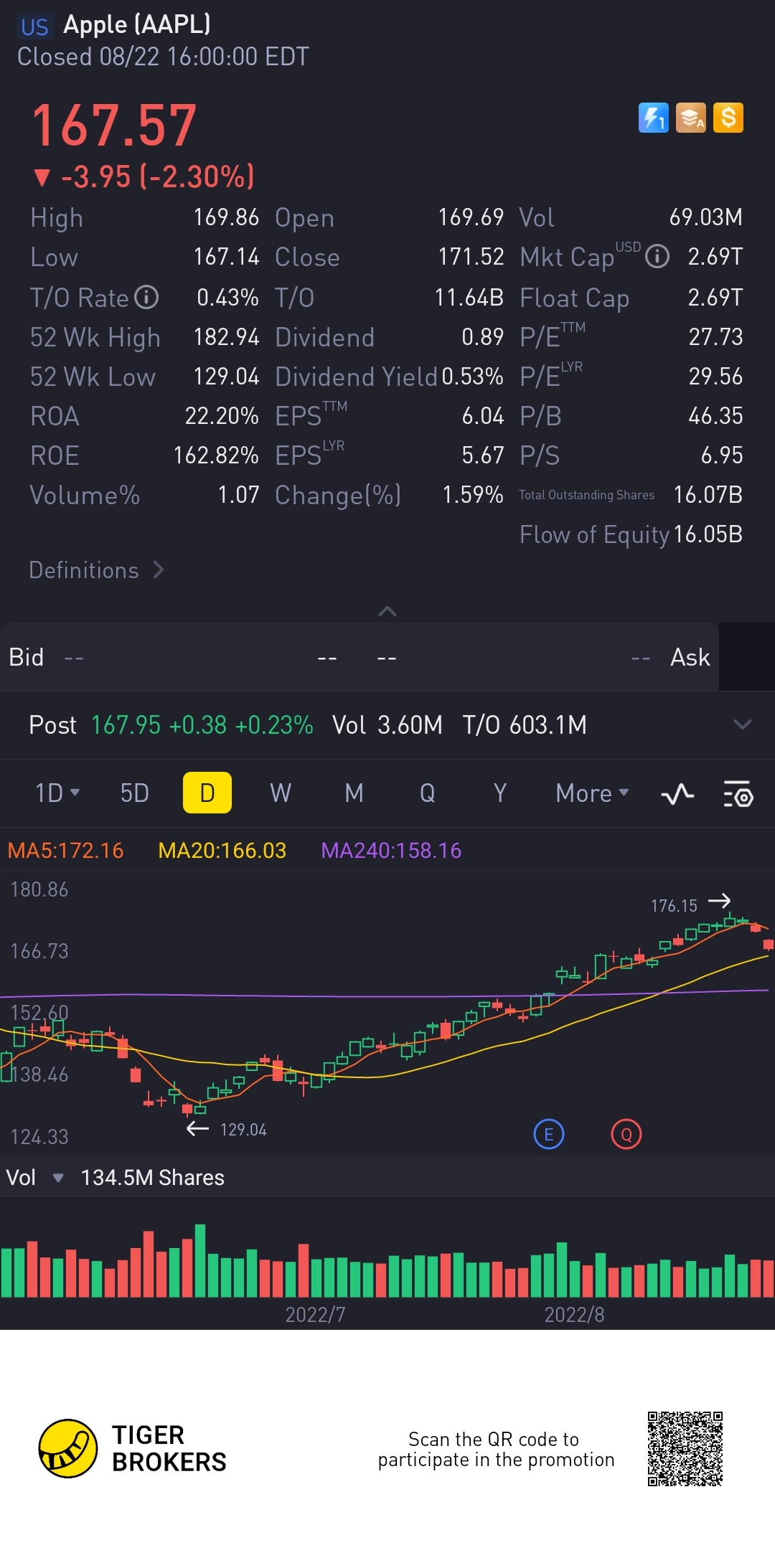Screen dimensions: 775x1568
Task: Tap the orange stacked layers badge icon
Action: [690, 118]
